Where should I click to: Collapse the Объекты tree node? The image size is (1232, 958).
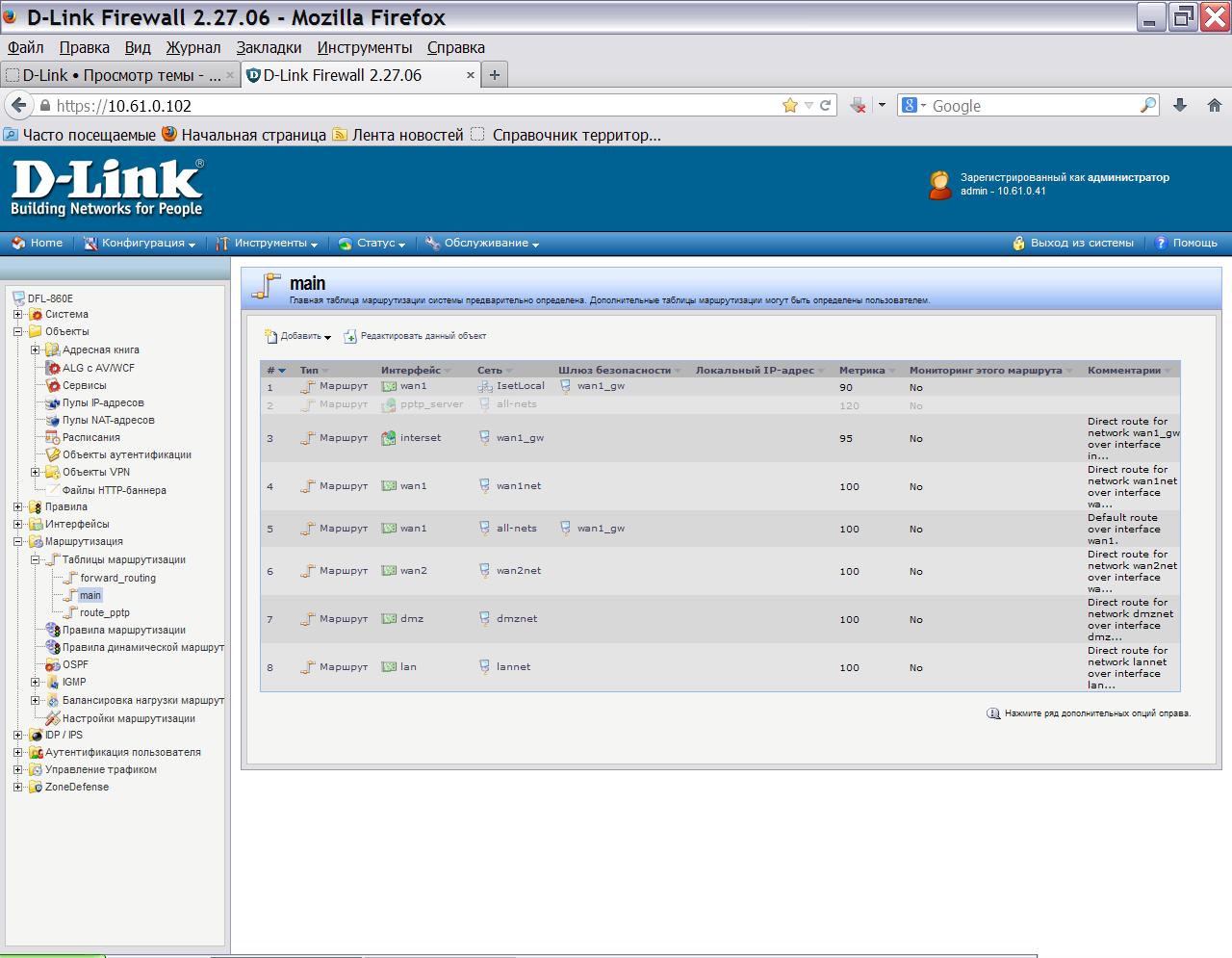(x=17, y=331)
